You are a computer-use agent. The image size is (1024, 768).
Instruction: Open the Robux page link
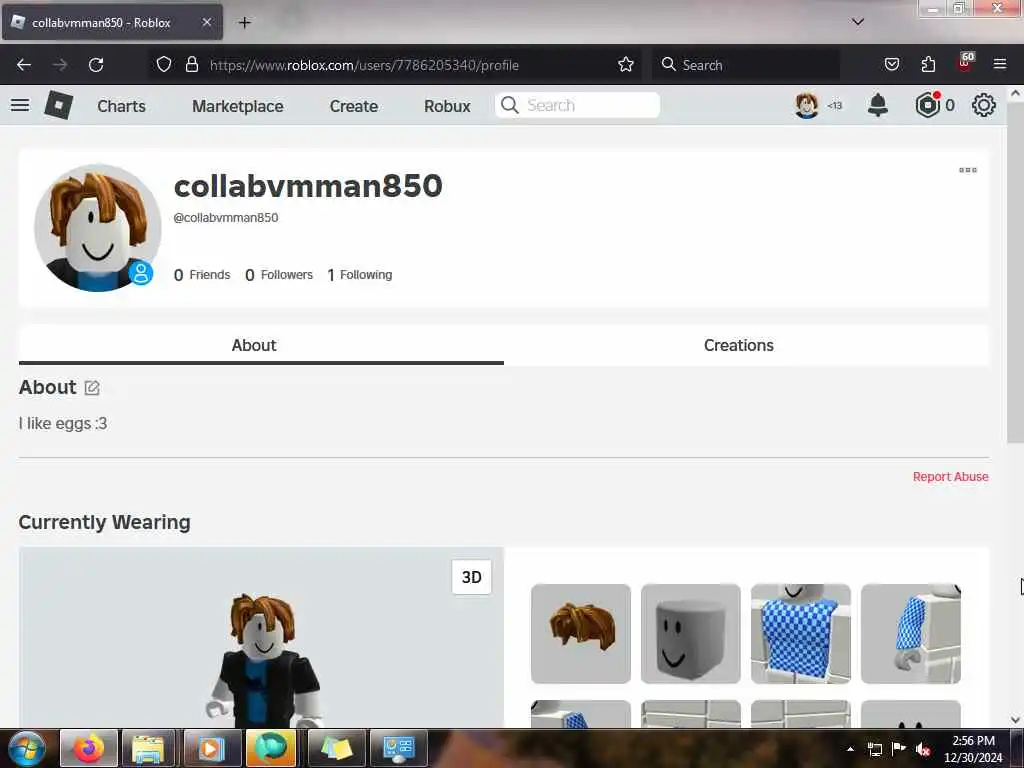447,106
